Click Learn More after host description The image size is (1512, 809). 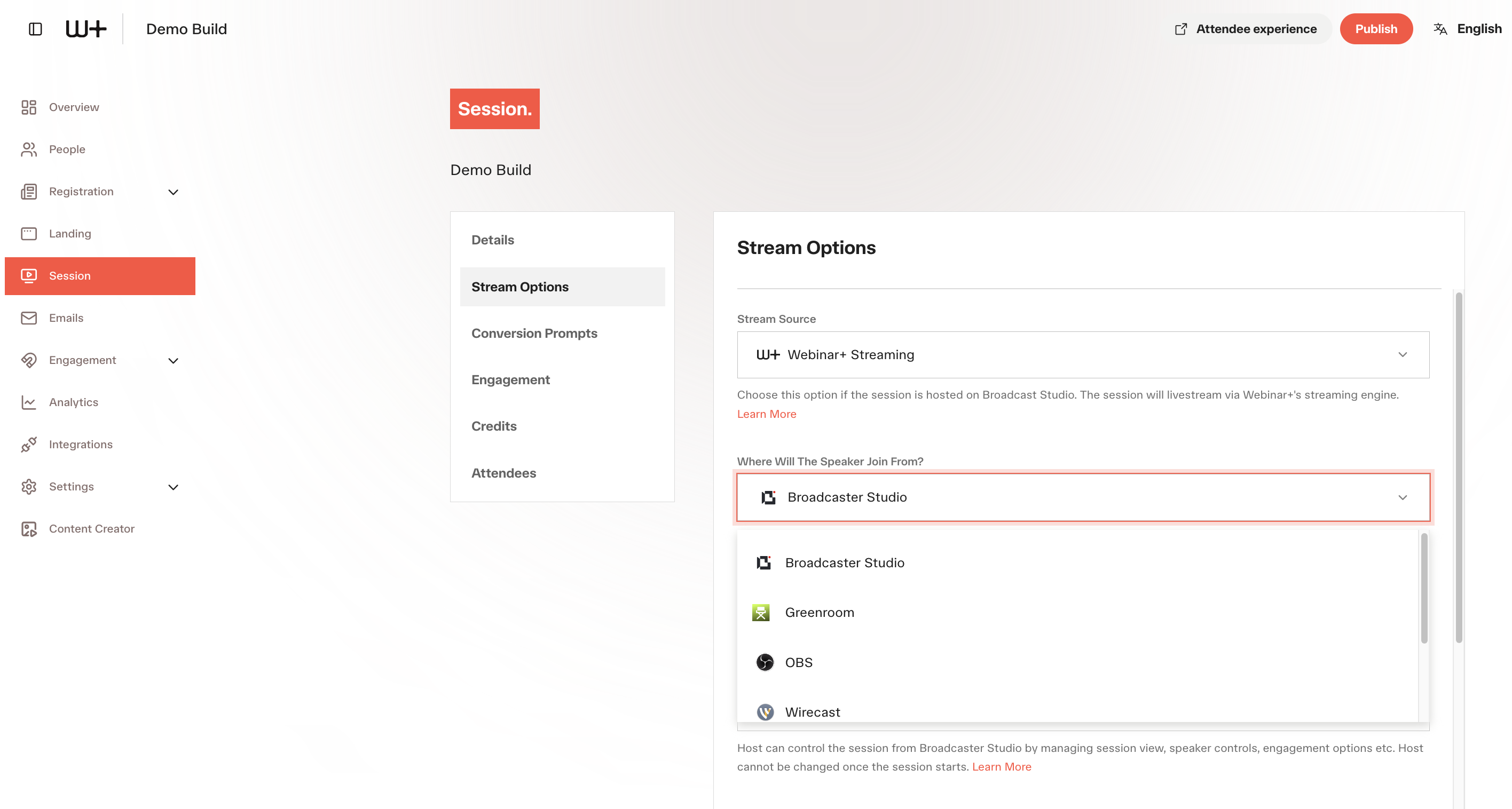coord(1002,767)
